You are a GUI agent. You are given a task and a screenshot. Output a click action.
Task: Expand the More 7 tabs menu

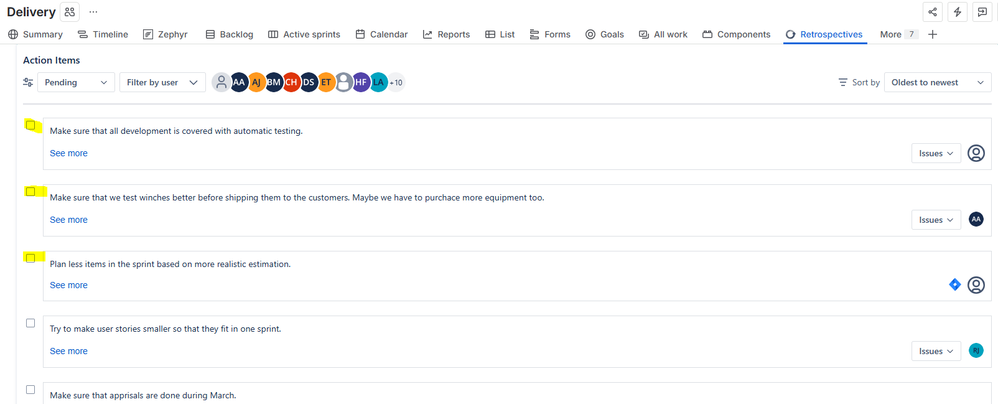click(899, 34)
